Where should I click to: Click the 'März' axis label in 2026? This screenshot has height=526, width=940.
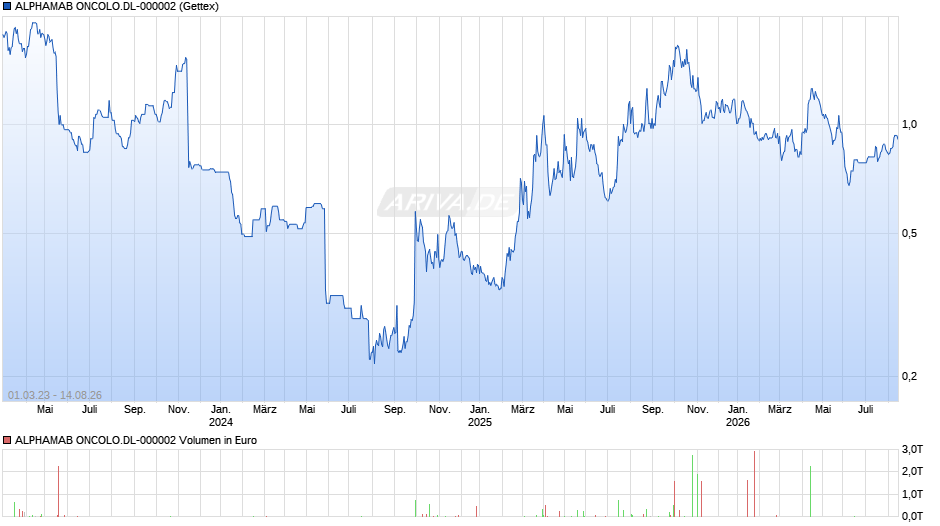coord(780,410)
